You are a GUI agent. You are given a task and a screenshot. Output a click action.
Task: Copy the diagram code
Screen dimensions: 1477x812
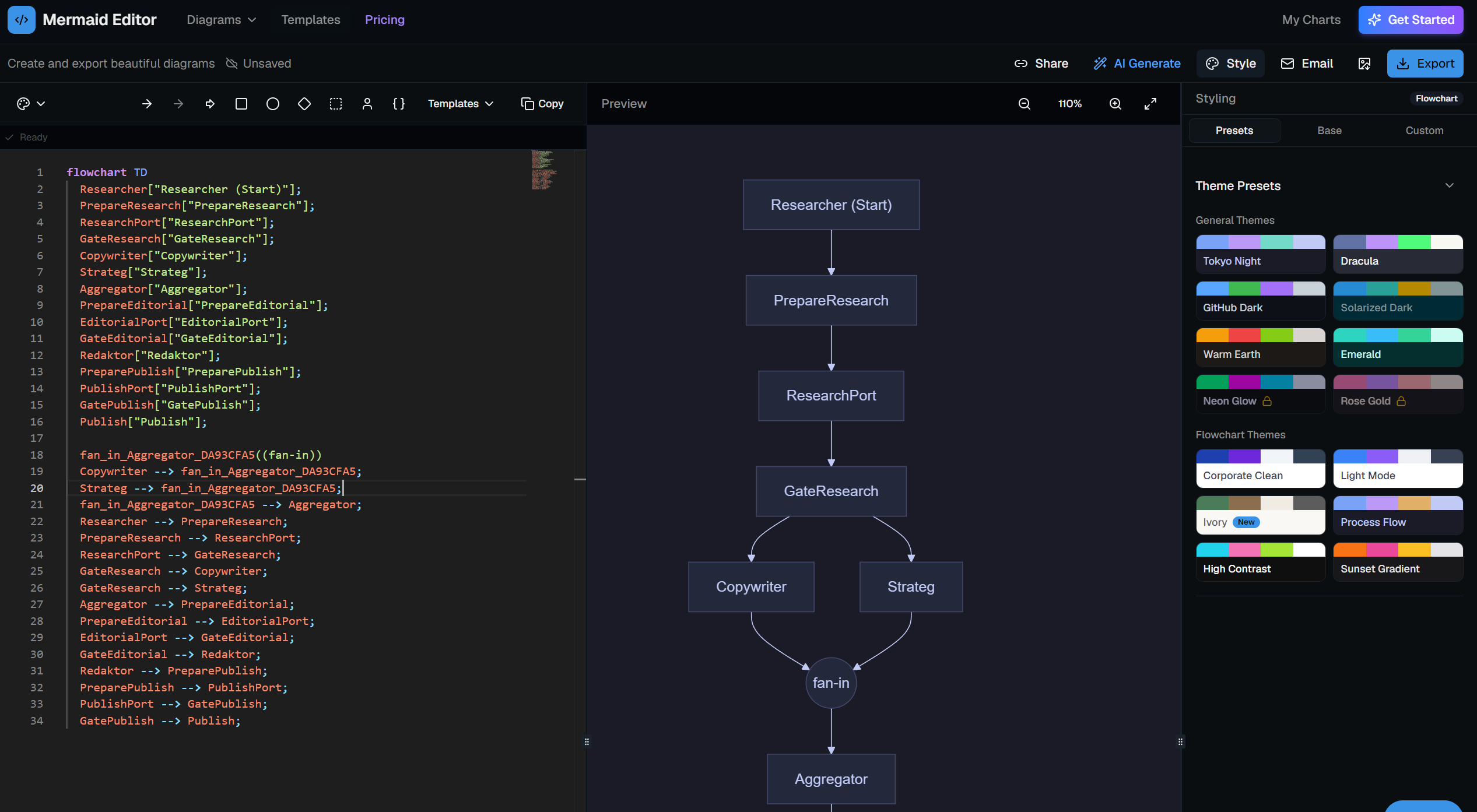(542, 104)
